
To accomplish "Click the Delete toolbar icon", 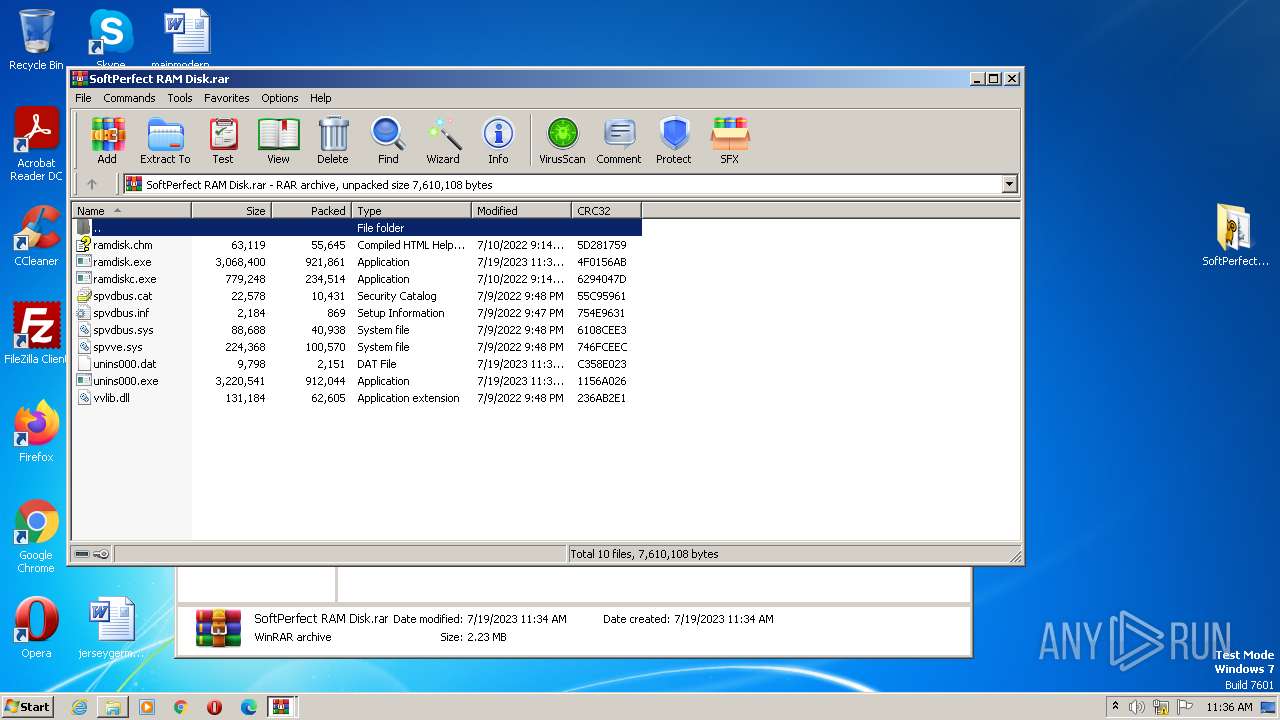I will (x=333, y=140).
